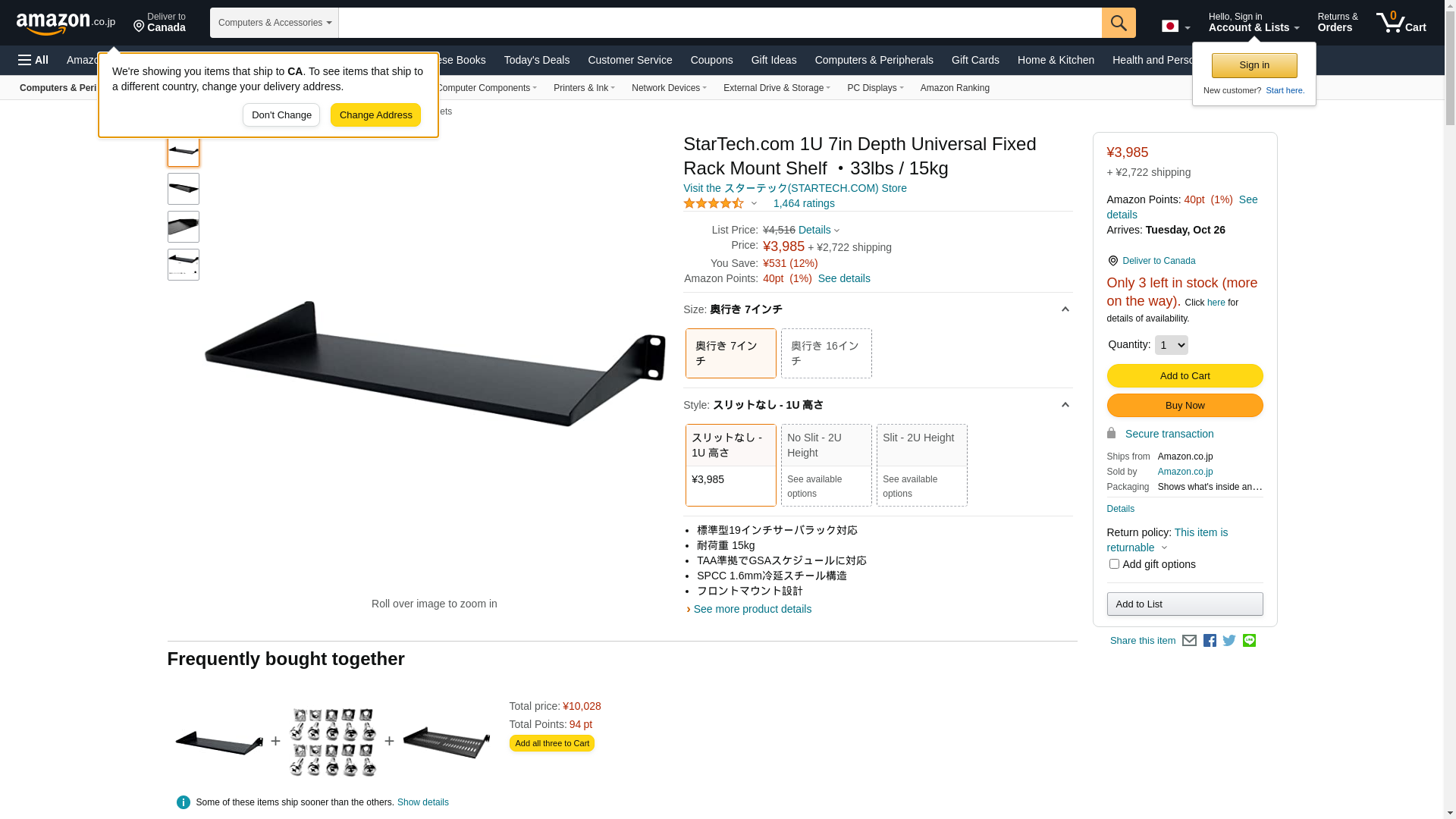Share this item via email icon

click(1189, 641)
